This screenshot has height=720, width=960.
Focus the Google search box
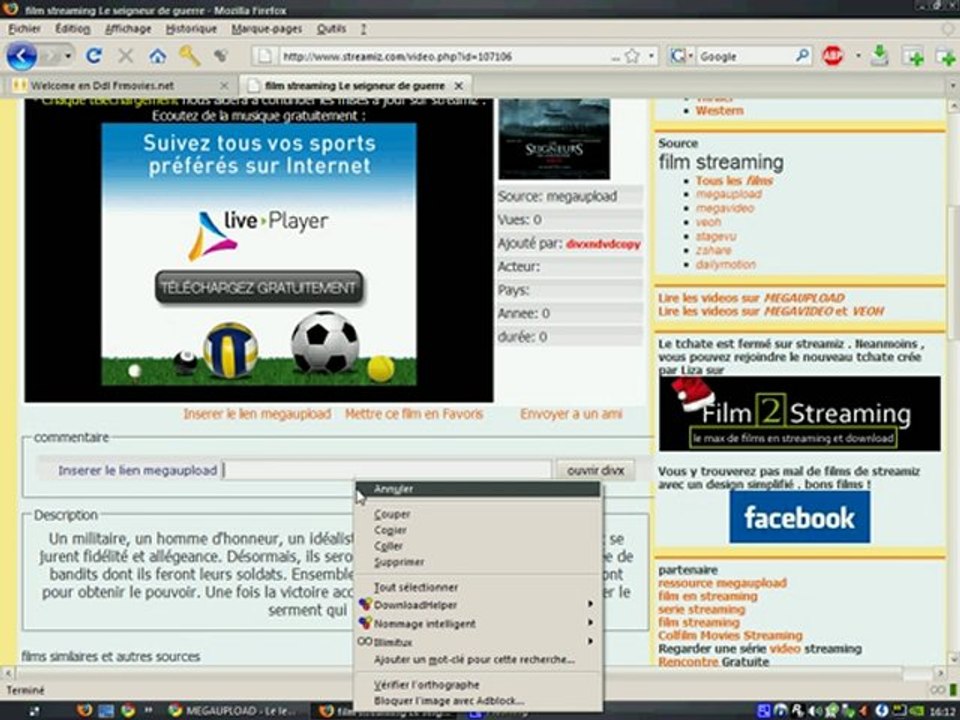[x=746, y=56]
